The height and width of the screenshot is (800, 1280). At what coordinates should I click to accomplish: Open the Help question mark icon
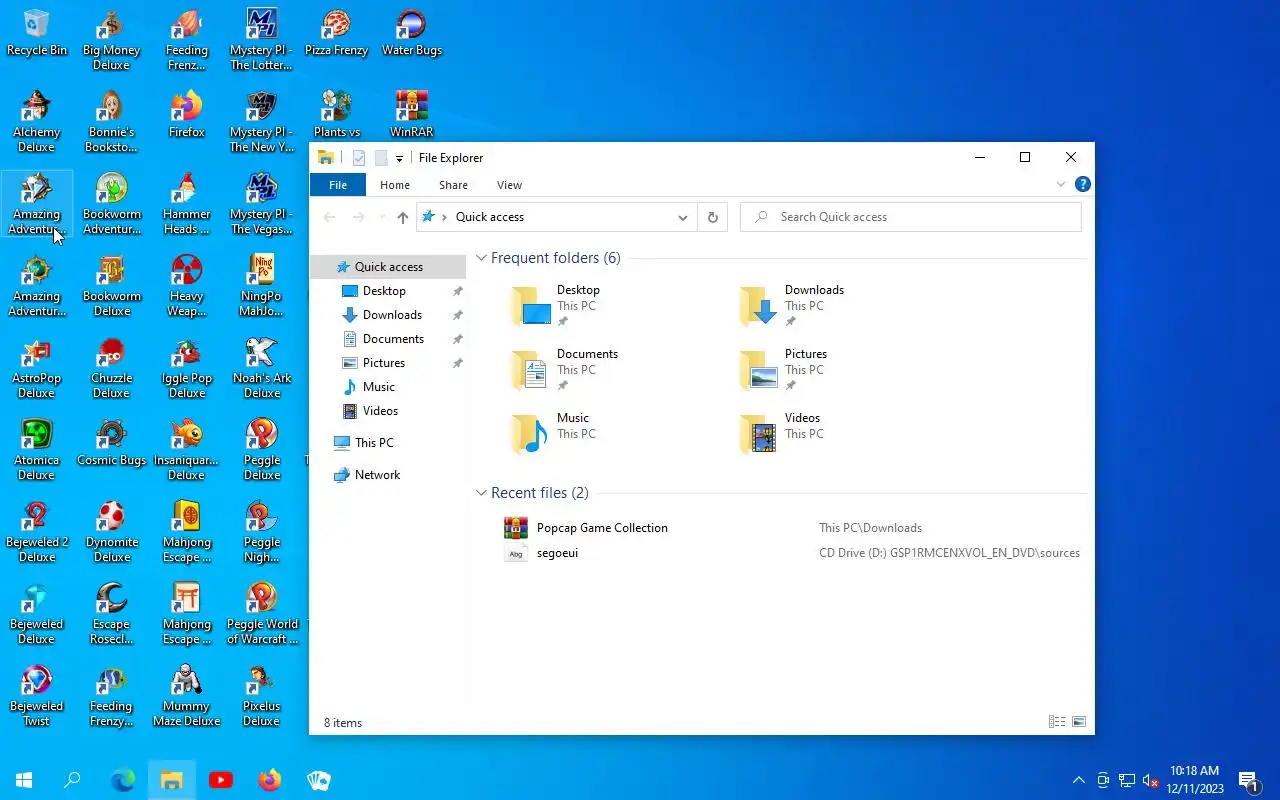(1082, 185)
